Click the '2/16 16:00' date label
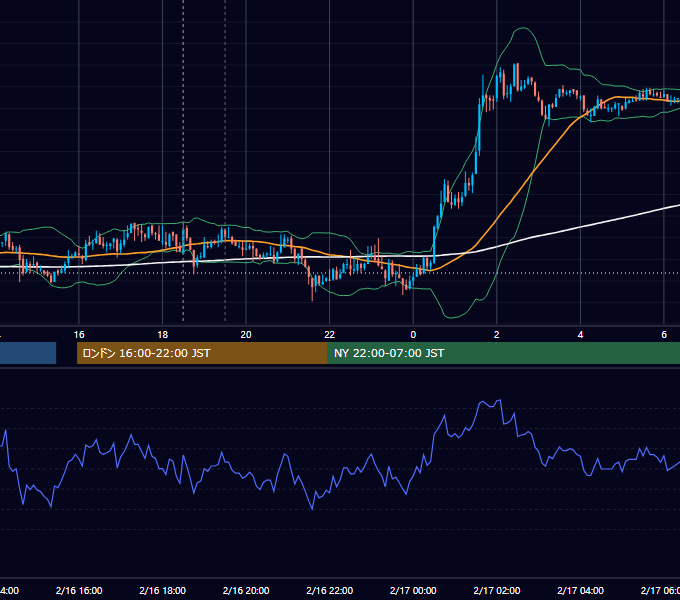 tap(79, 590)
